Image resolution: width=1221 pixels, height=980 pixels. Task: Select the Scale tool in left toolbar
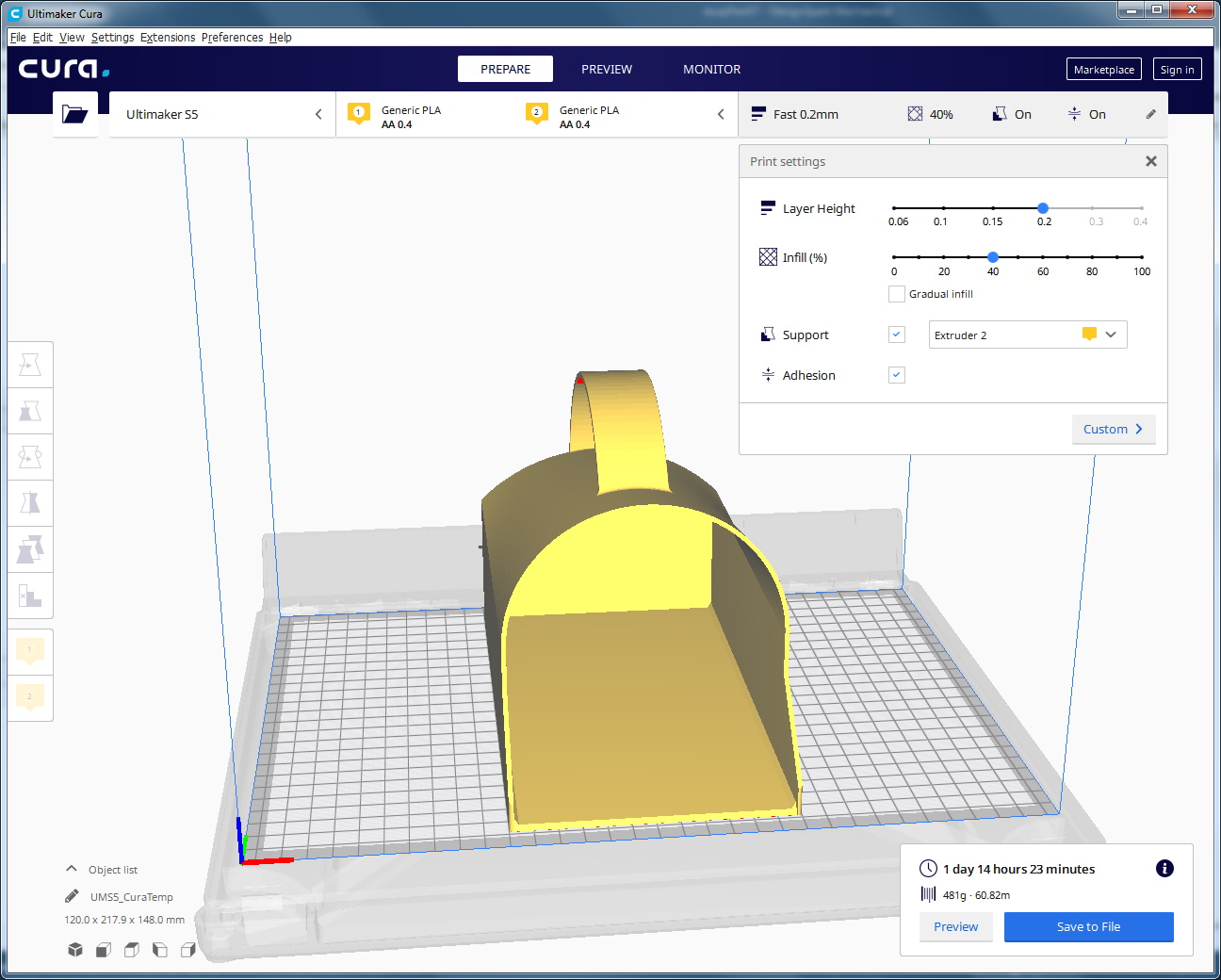(x=30, y=411)
